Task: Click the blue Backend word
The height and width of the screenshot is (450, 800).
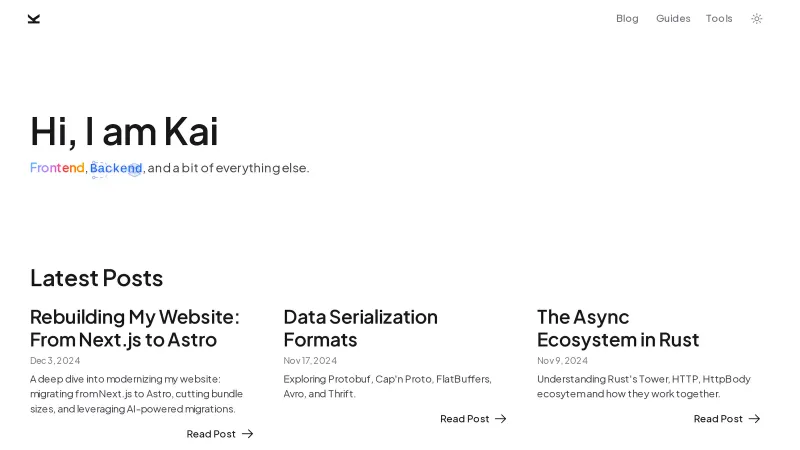Action: (116, 168)
